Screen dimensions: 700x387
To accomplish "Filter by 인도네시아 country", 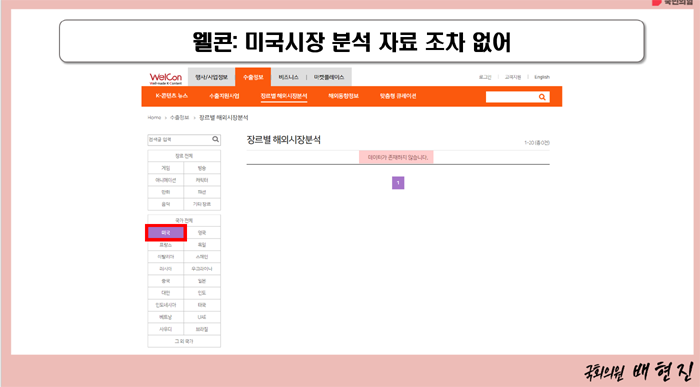I will (x=166, y=305).
